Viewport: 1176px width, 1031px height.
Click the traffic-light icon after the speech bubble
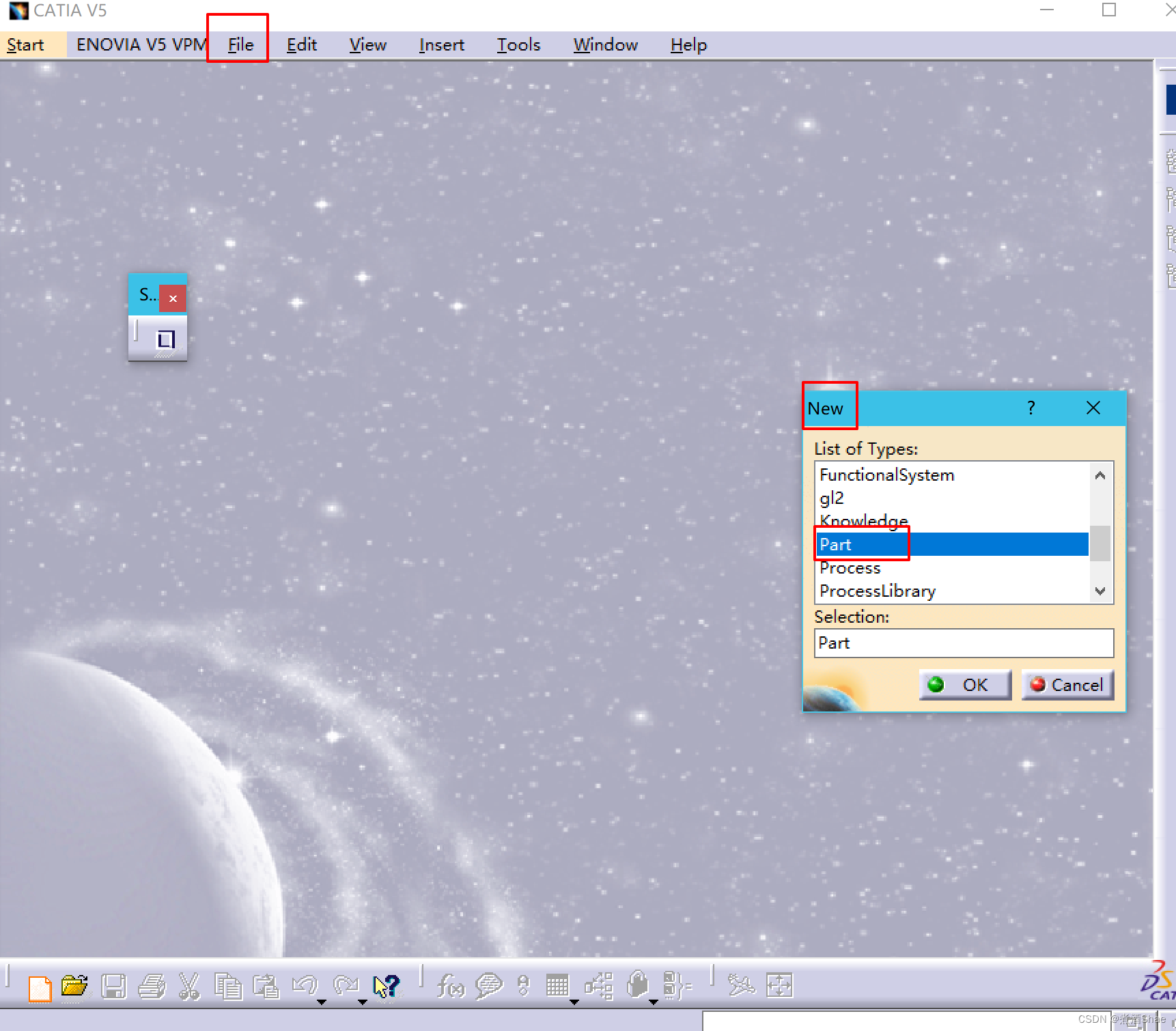[x=523, y=986]
